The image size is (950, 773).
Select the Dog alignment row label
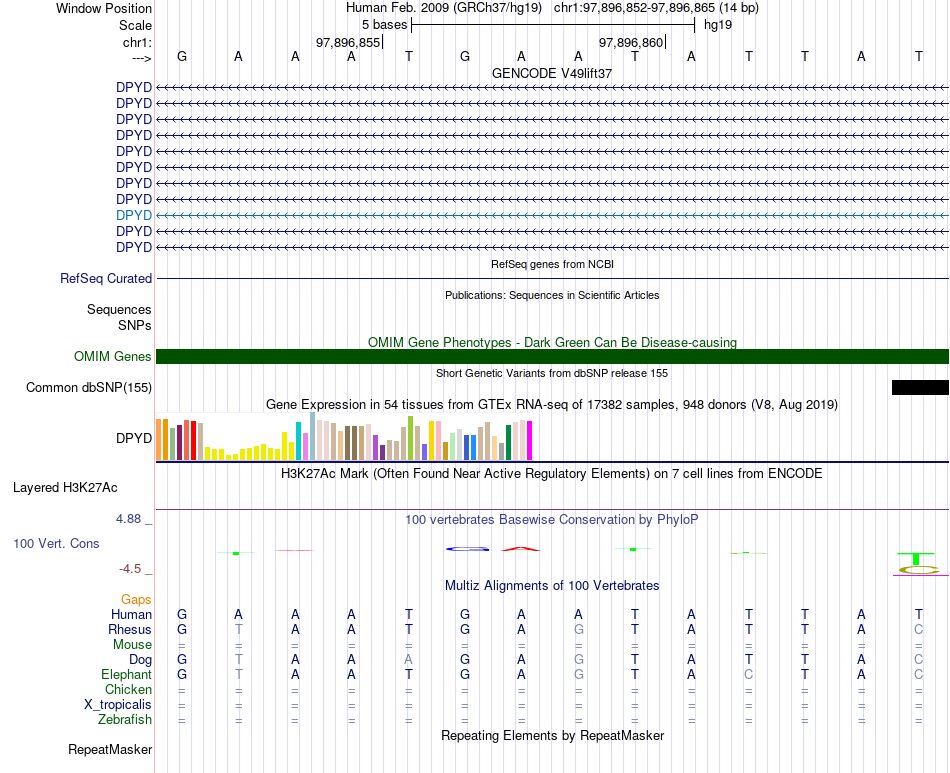point(141,660)
